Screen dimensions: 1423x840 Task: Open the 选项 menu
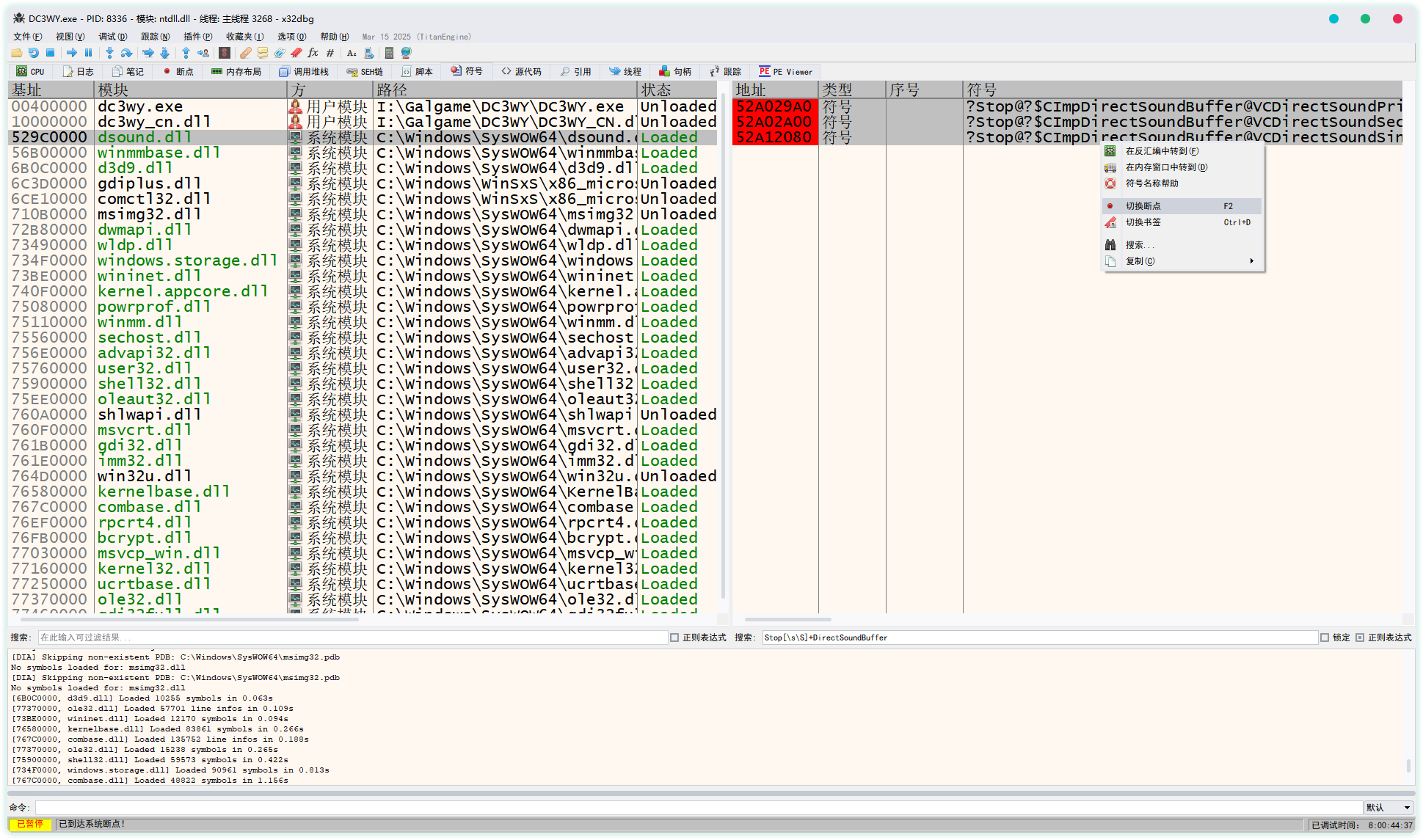(291, 37)
